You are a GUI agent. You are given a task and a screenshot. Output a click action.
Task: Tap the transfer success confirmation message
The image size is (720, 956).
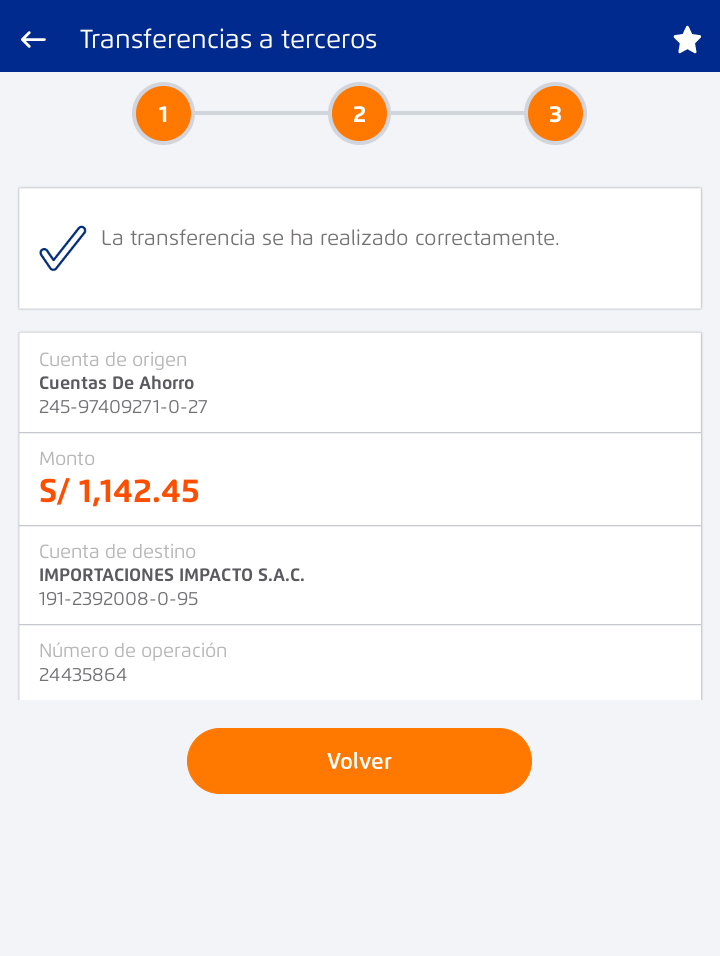[330, 238]
